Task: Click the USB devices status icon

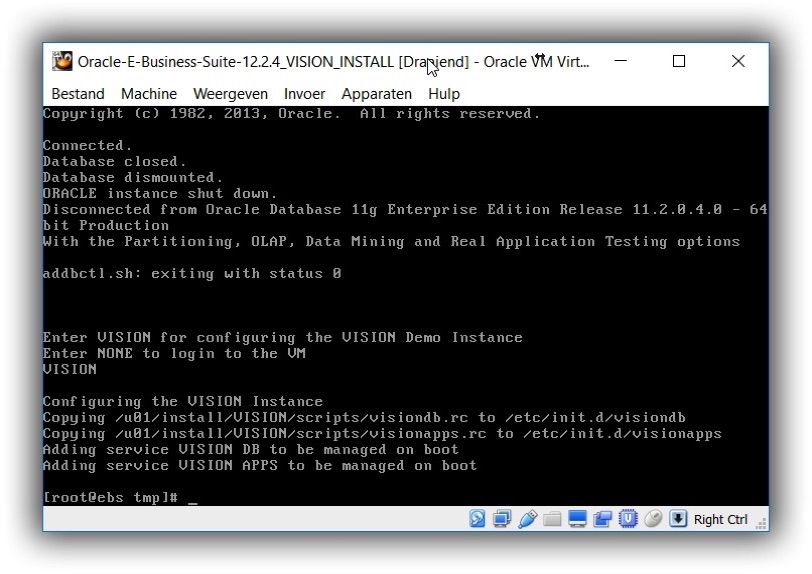Action: click(x=527, y=519)
